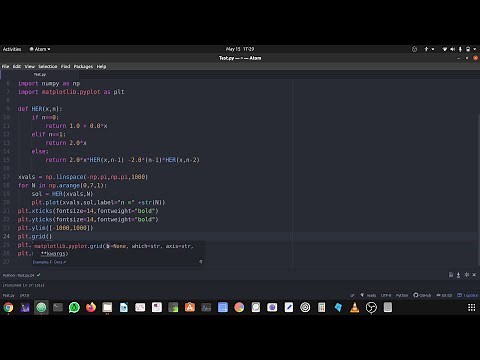This screenshot has width=480, height=360.
Task: Launch the Calculator from the dock
Action: 322,307
